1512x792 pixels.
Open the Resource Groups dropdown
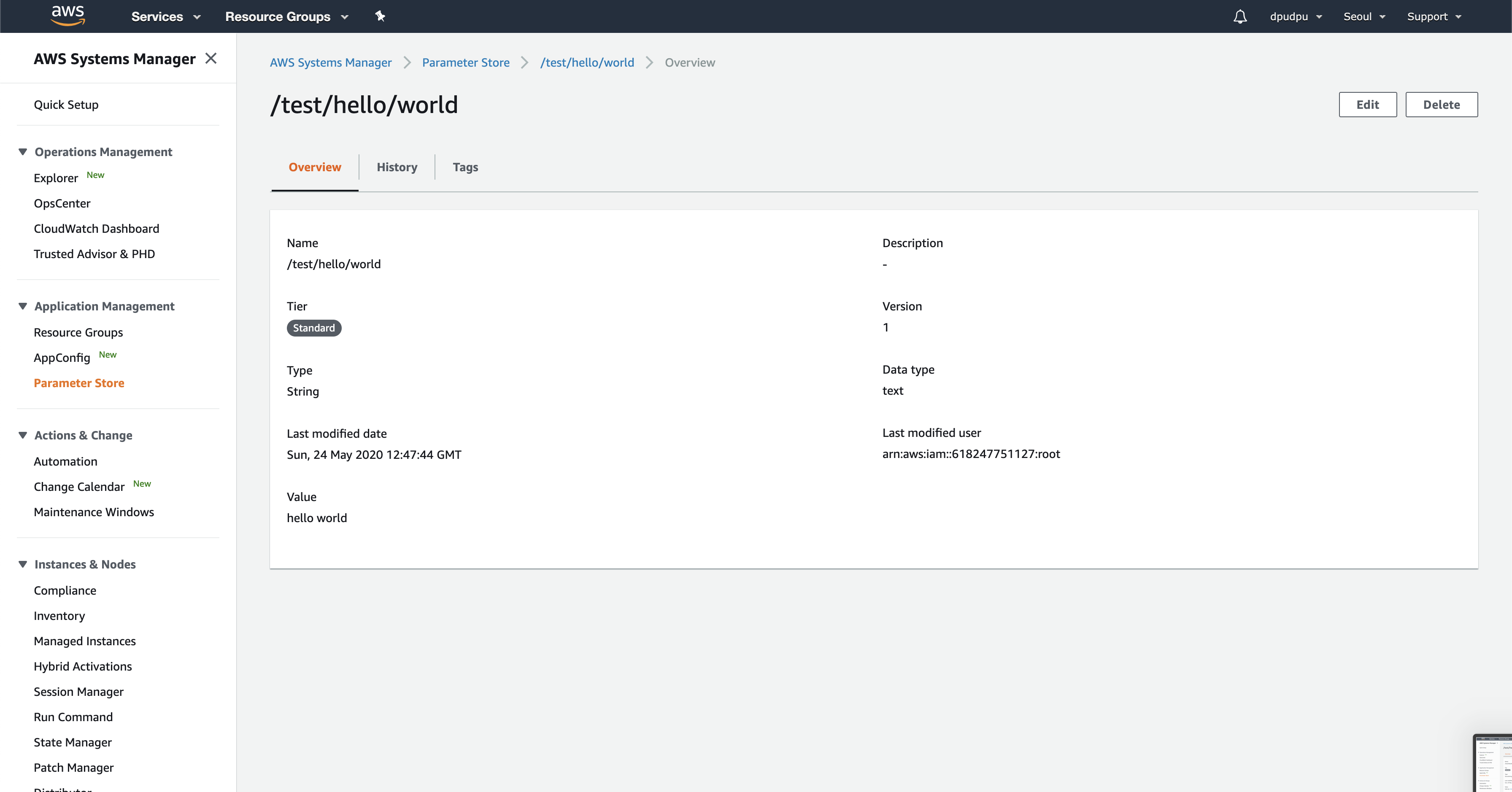(x=286, y=16)
